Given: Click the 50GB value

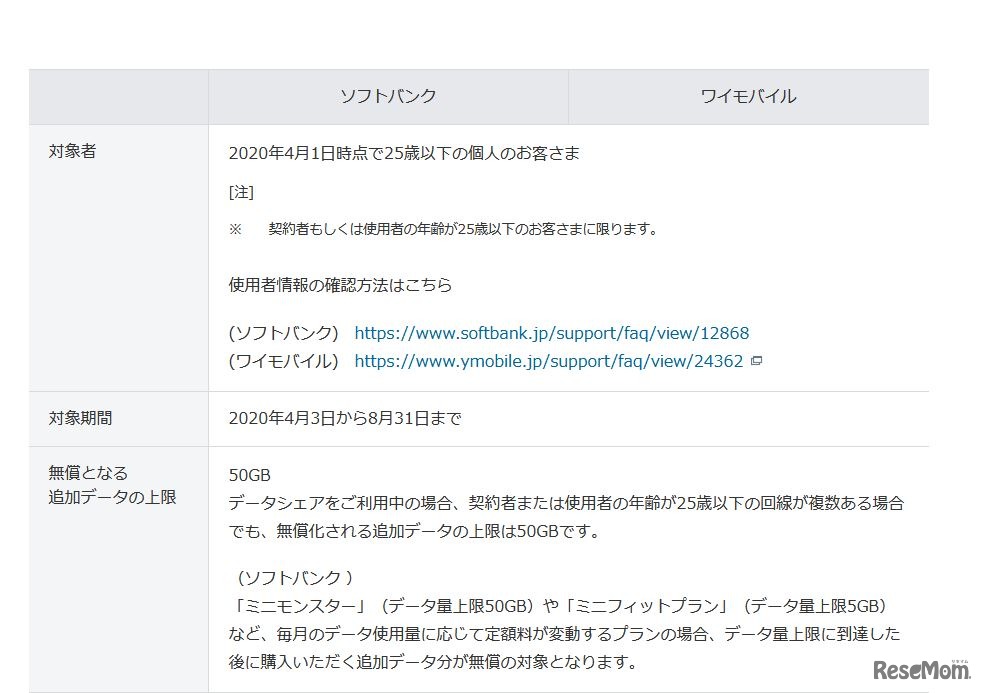Looking at the screenshot, I should [250, 475].
